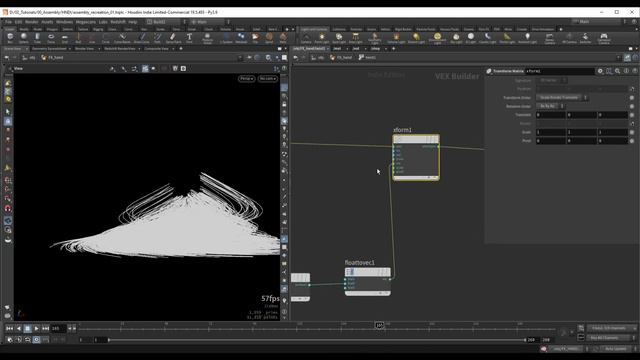Toggle the highlighted viewport display option
640x360 pixels.
[145, 69]
